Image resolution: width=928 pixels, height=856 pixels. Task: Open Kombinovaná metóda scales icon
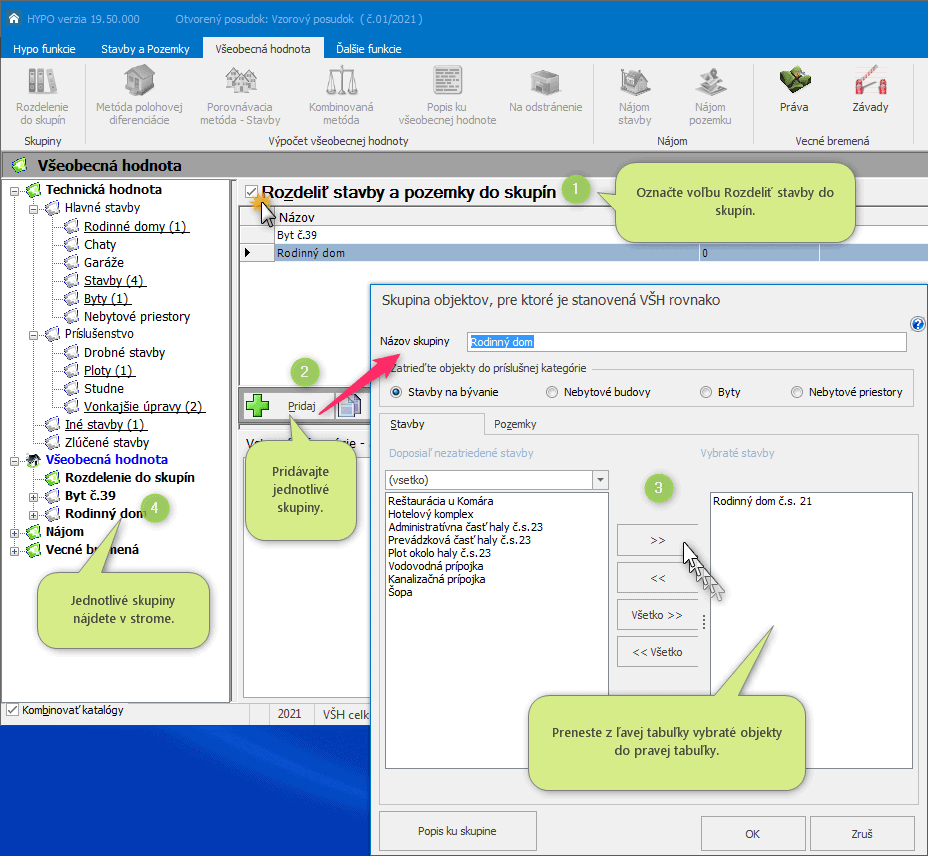[341, 82]
